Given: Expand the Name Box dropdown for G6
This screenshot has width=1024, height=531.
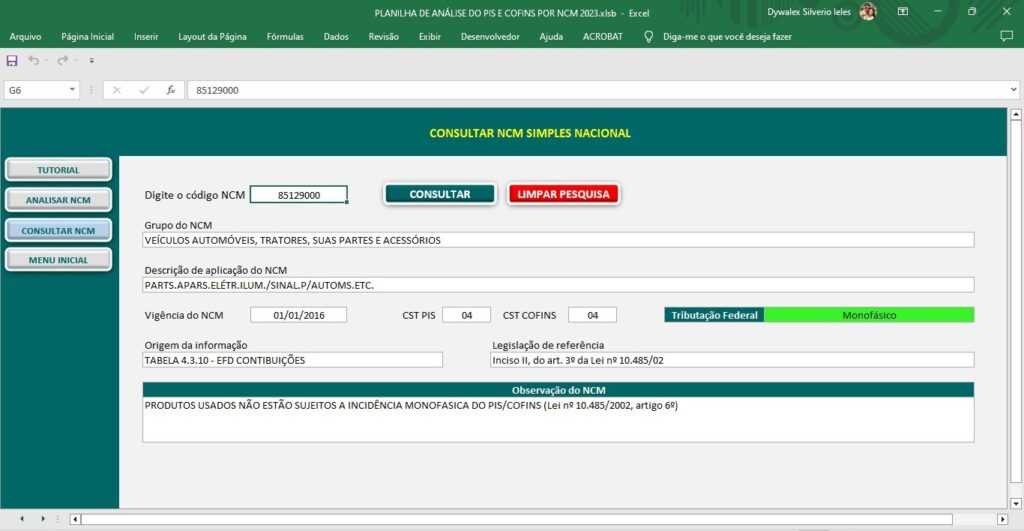Looking at the screenshot, I should [x=73, y=90].
